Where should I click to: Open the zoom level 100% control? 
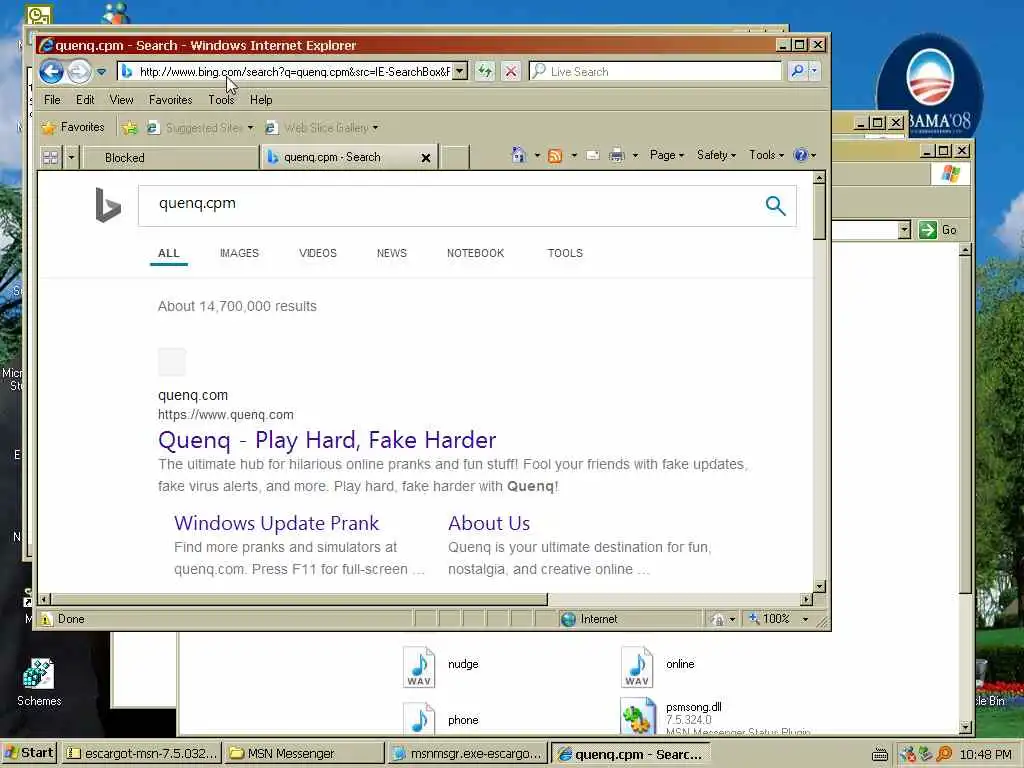click(x=778, y=618)
